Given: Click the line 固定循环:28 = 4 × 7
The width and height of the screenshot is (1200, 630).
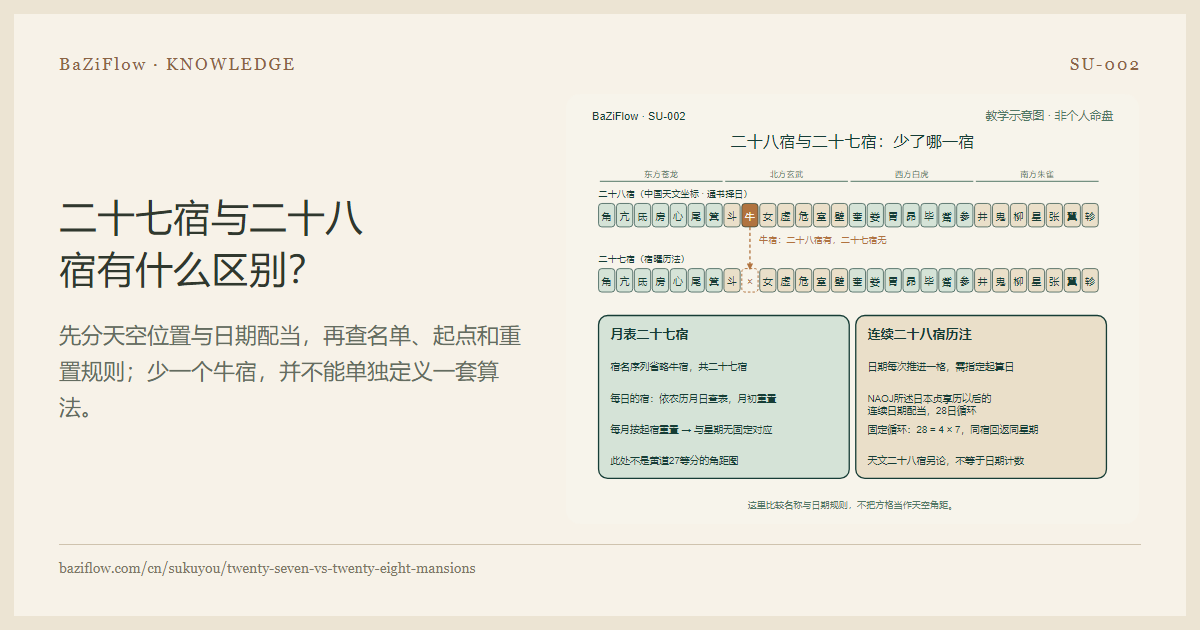Looking at the screenshot, I should (x=952, y=429).
